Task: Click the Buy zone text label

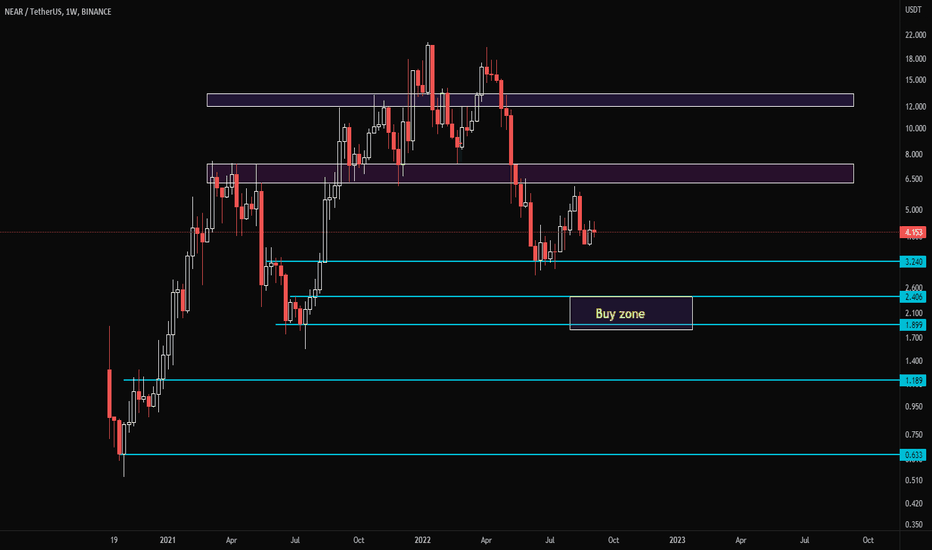Action: tap(620, 314)
